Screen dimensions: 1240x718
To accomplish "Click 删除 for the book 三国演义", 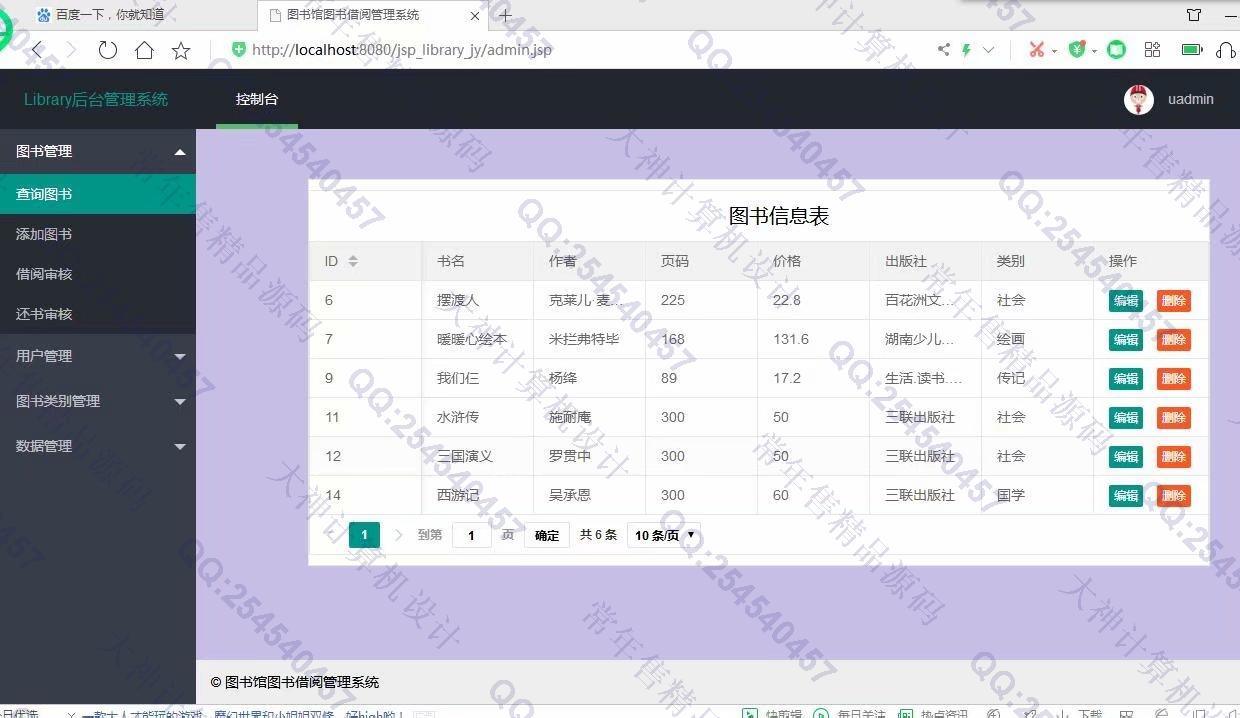I will 1174,457.
